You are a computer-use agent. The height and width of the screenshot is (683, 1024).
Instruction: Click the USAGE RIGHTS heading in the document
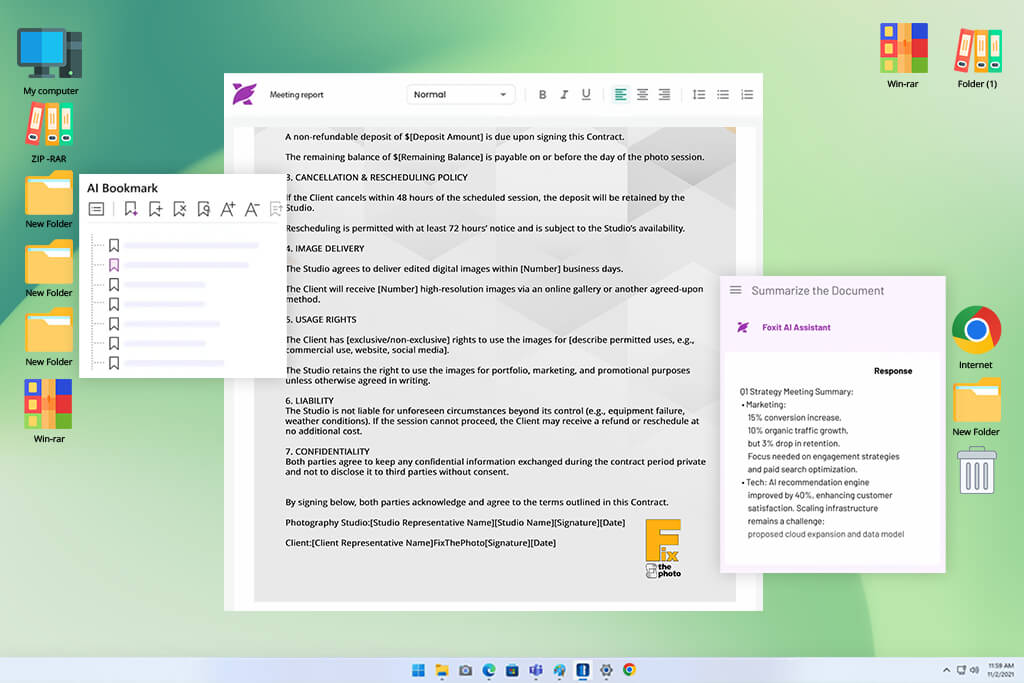coord(321,320)
